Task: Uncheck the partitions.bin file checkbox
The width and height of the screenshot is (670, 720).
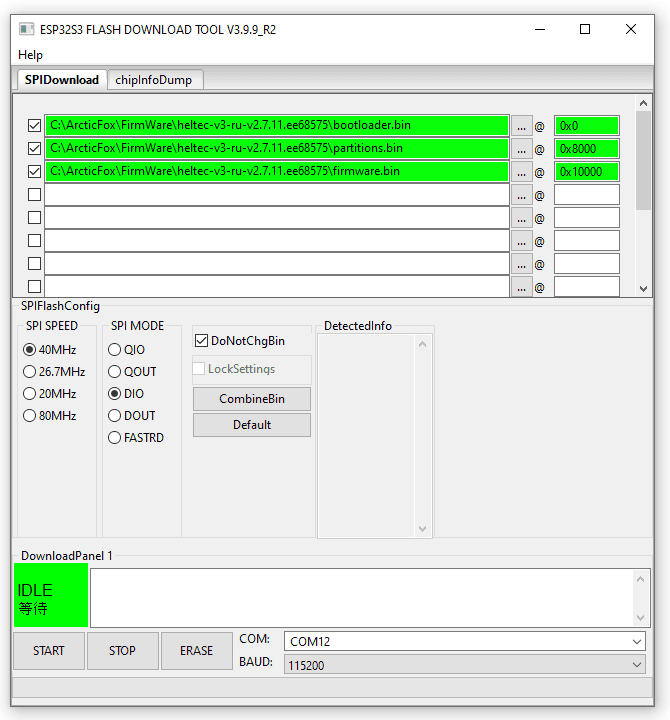Action: click(34, 148)
